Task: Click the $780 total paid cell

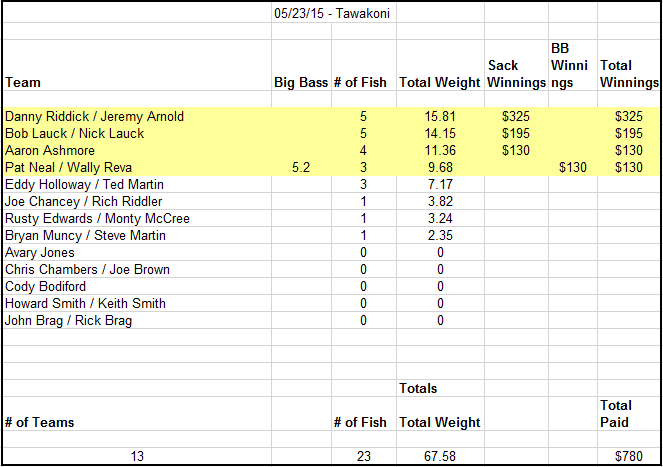Action: [629, 456]
